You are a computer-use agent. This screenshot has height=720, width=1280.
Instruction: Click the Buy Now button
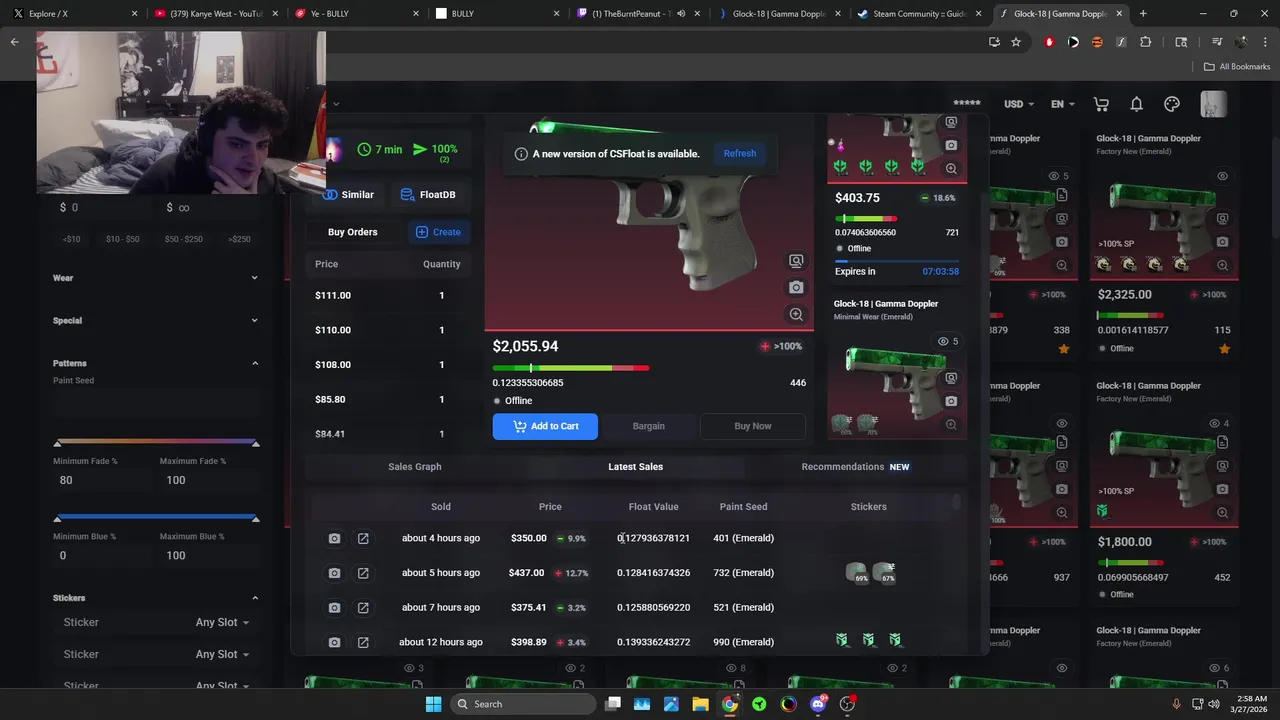[x=753, y=426]
